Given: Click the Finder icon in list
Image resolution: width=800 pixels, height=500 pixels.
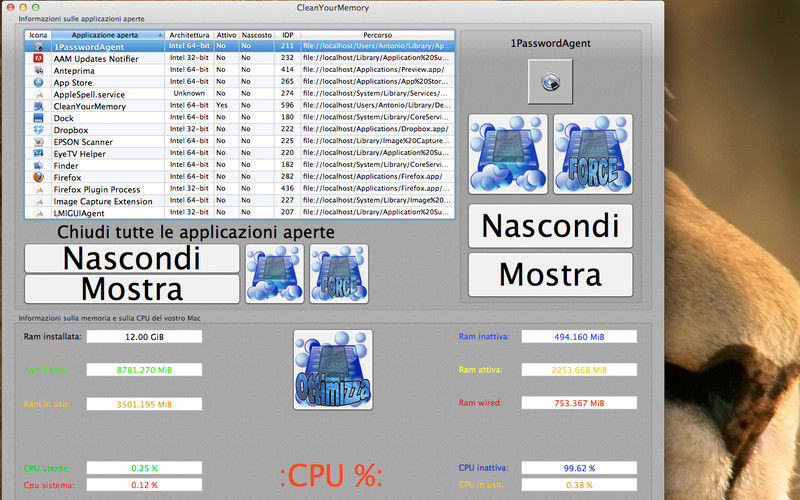Looking at the screenshot, I should click(38, 165).
